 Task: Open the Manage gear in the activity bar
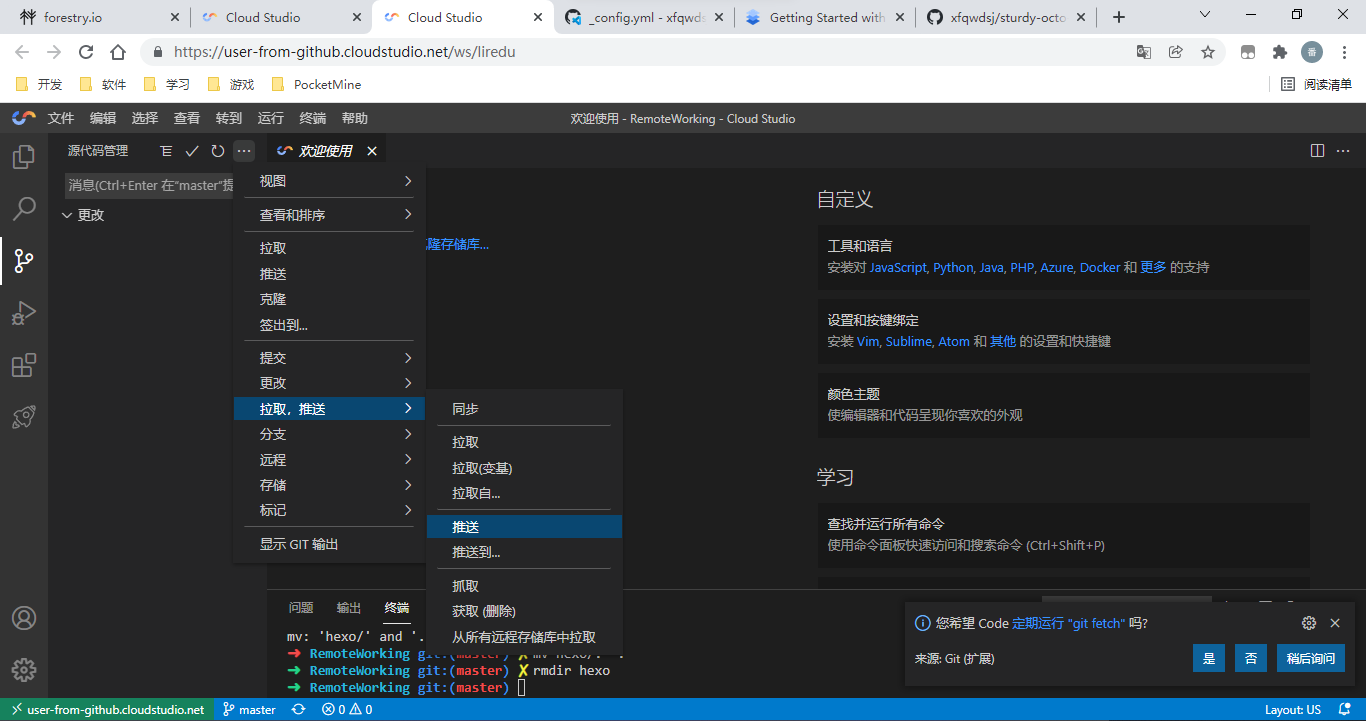point(23,670)
